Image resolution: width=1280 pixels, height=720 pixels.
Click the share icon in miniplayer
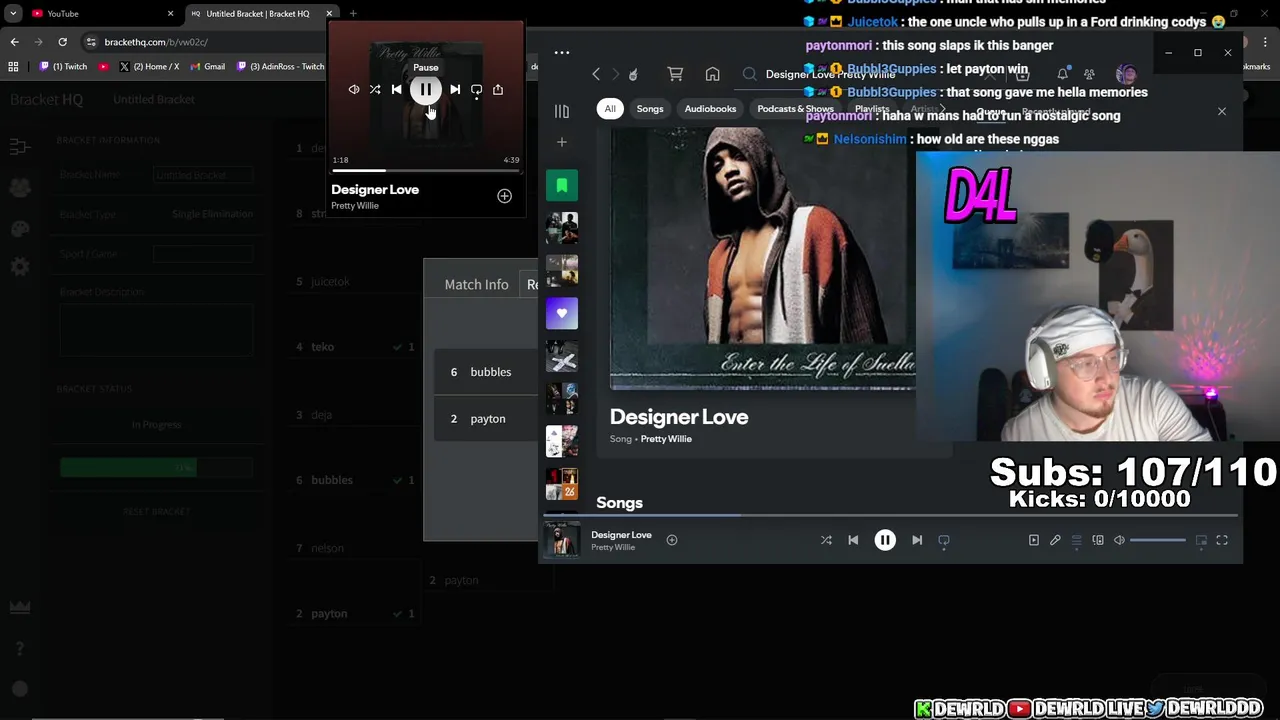point(498,90)
